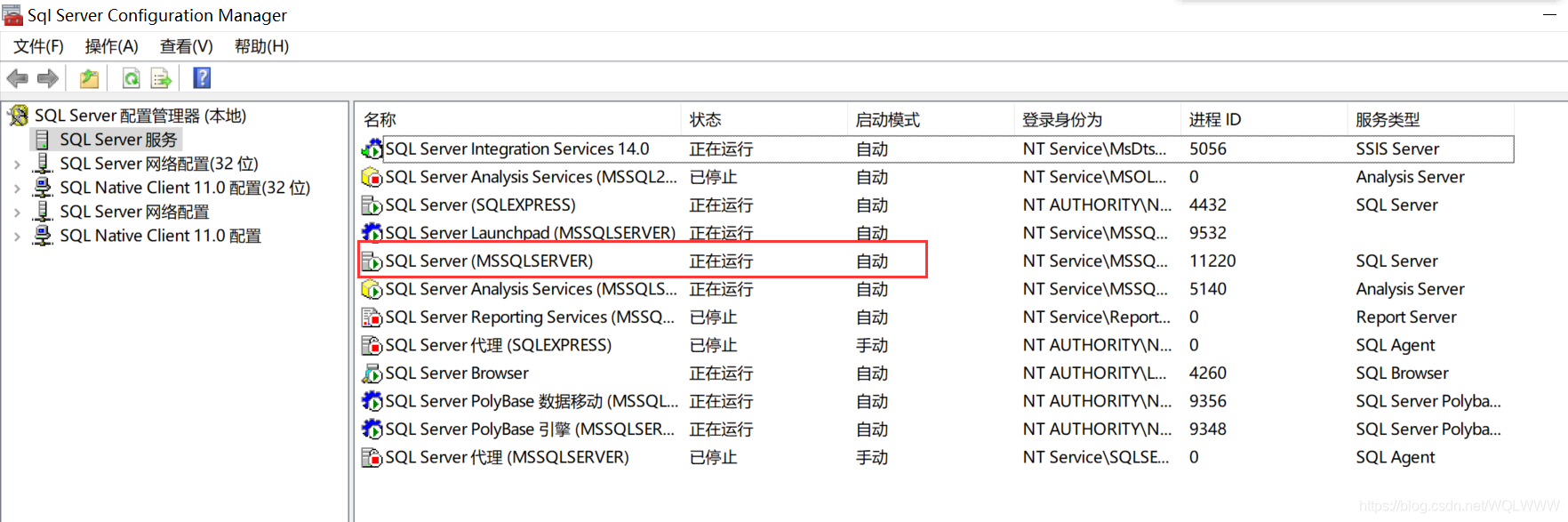Click the Back arrow toolbar icon
The height and width of the screenshot is (522, 1568).
point(17,78)
